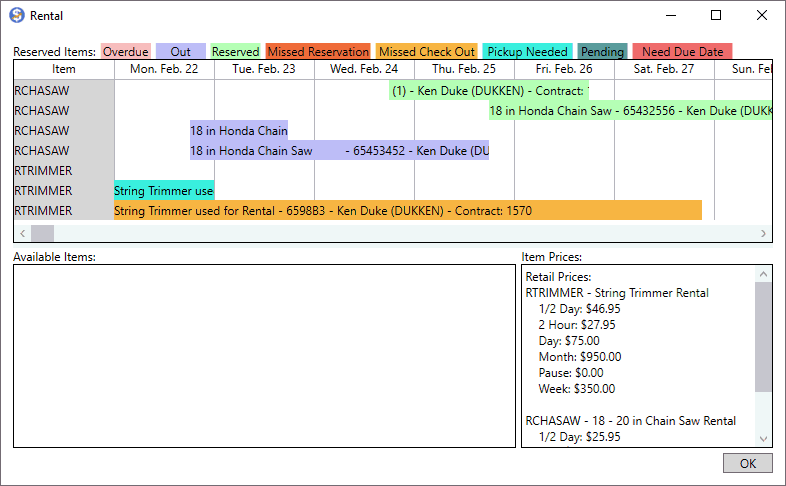Select the Overdue legend color swatch

click(x=126, y=51)
